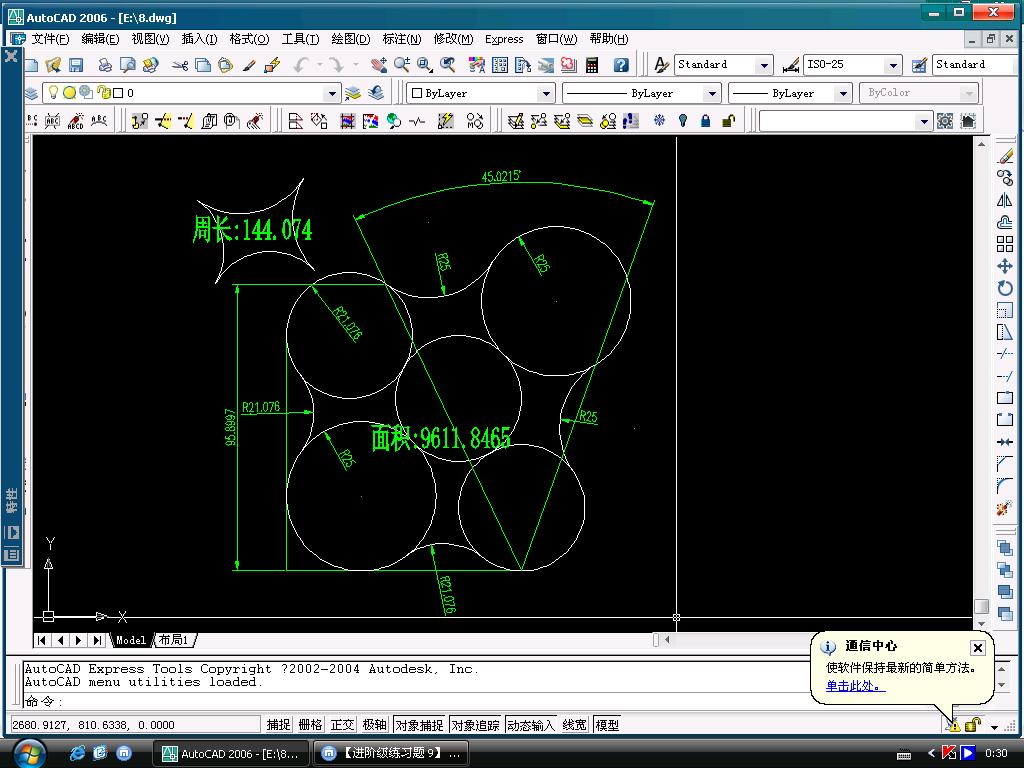This screenshot has width=1024, height=768.
Task: Open the Standard text style dropdown
Action: click(x=763, y=65)
